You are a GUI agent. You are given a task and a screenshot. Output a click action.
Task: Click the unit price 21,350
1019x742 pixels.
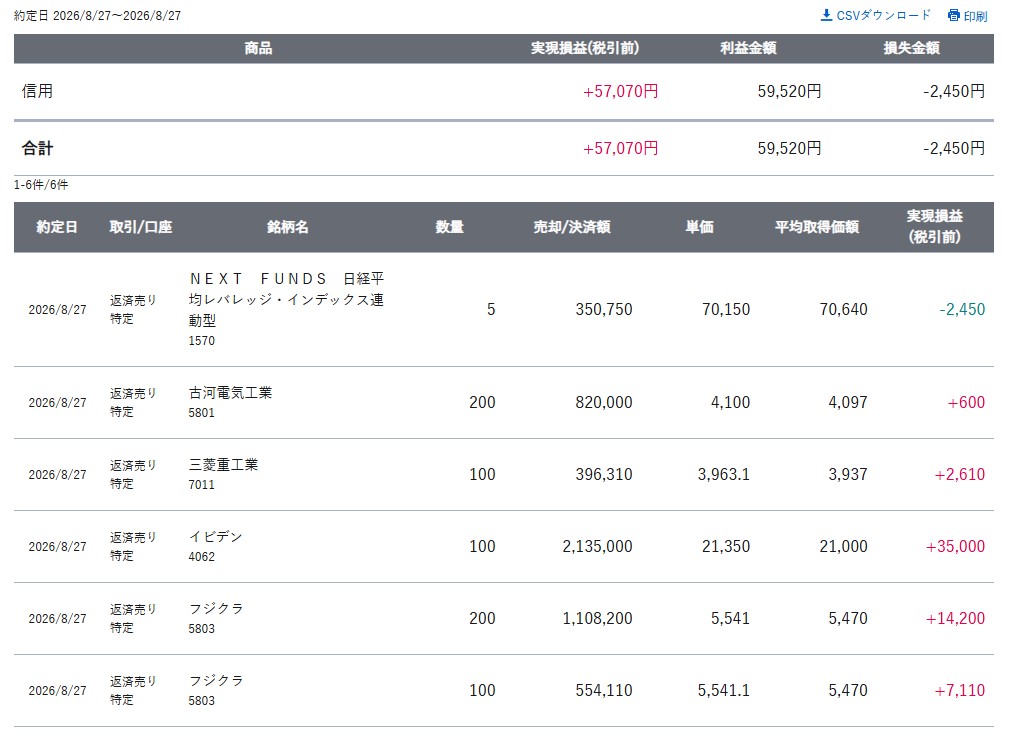click(x=726, y=546)
